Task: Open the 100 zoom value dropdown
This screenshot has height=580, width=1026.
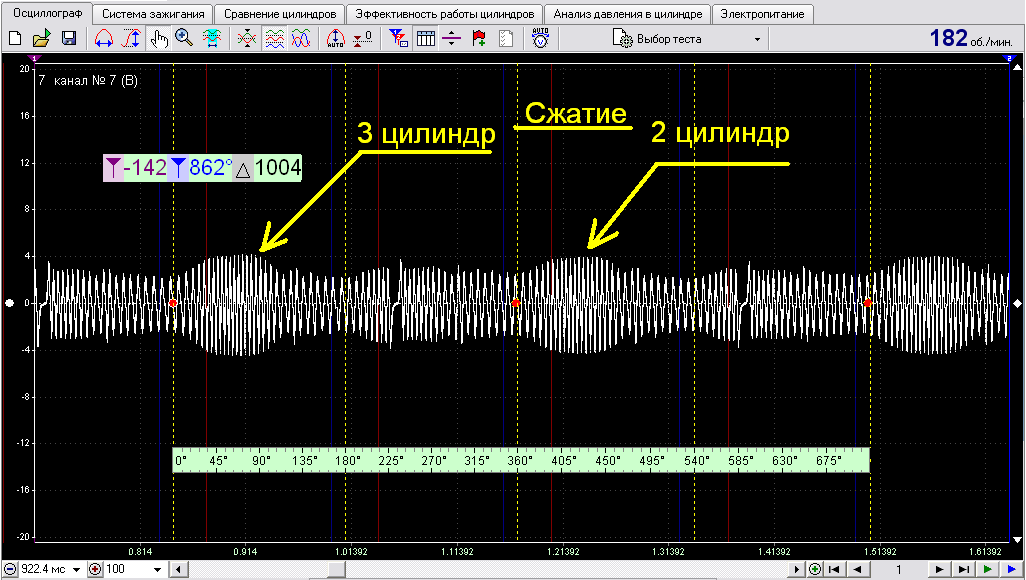Action: click(157, 570)
